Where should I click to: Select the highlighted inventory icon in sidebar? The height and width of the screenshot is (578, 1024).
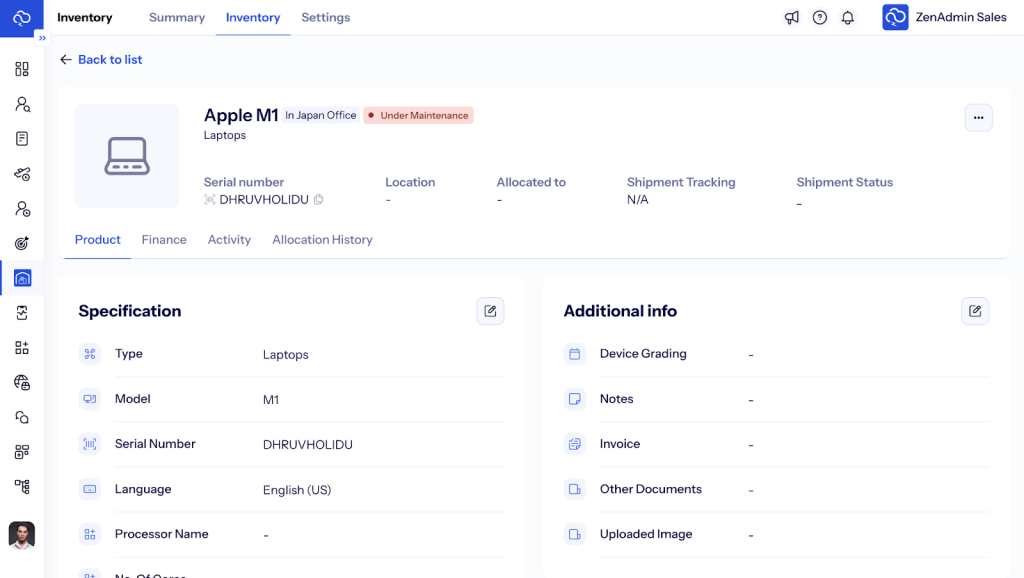22,278
